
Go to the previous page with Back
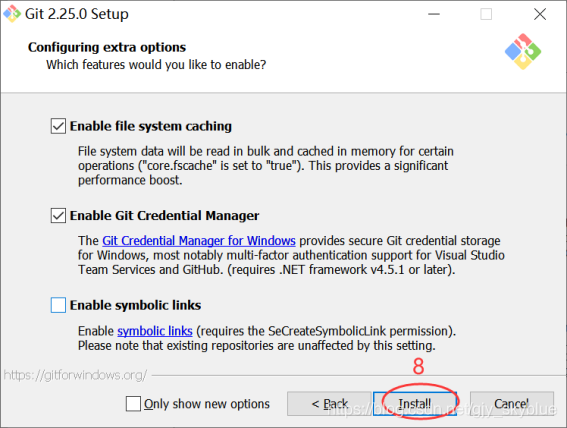point(329,403)
